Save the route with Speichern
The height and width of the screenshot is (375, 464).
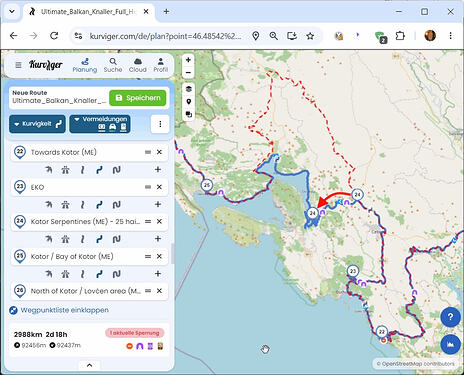137,98
